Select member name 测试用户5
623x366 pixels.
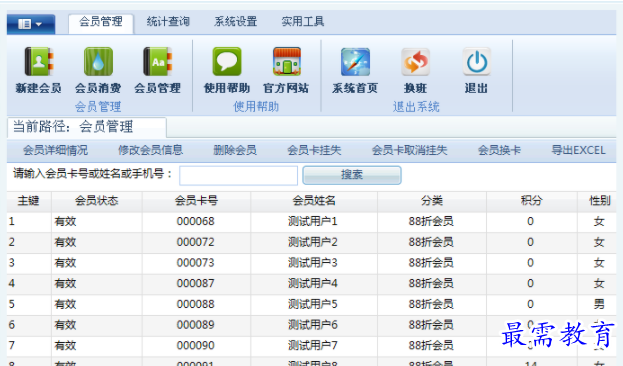click(313, 304)
